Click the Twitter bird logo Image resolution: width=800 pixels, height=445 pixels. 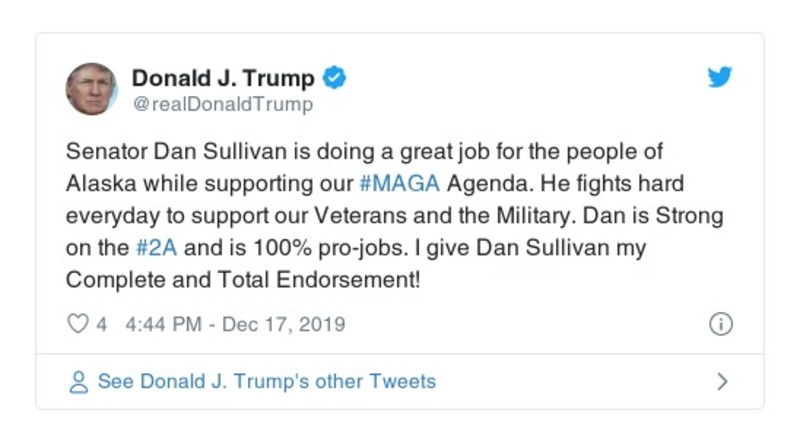pyautogui.click(x=720, y=78)
